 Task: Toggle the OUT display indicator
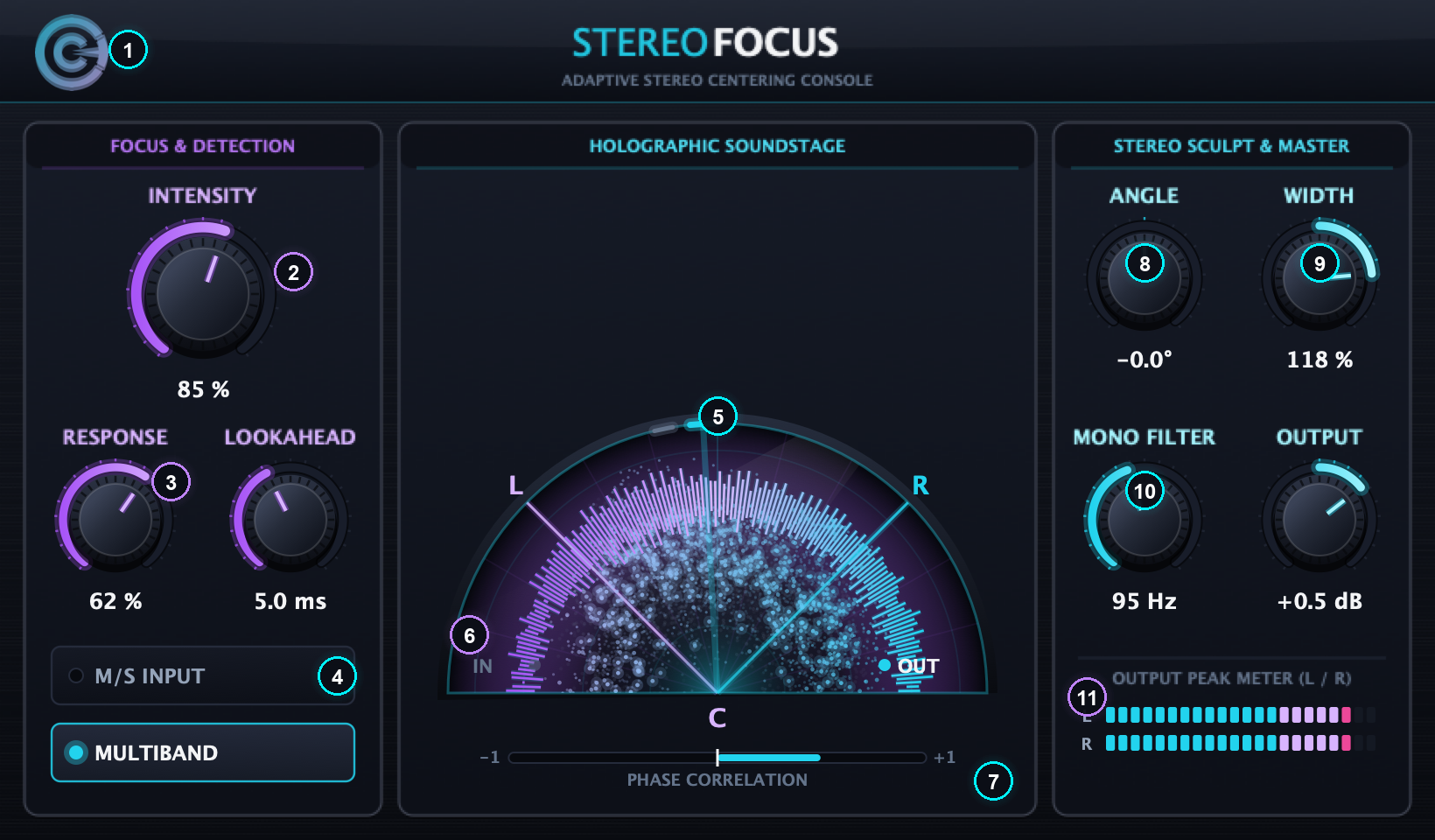[x=909, y=666]
